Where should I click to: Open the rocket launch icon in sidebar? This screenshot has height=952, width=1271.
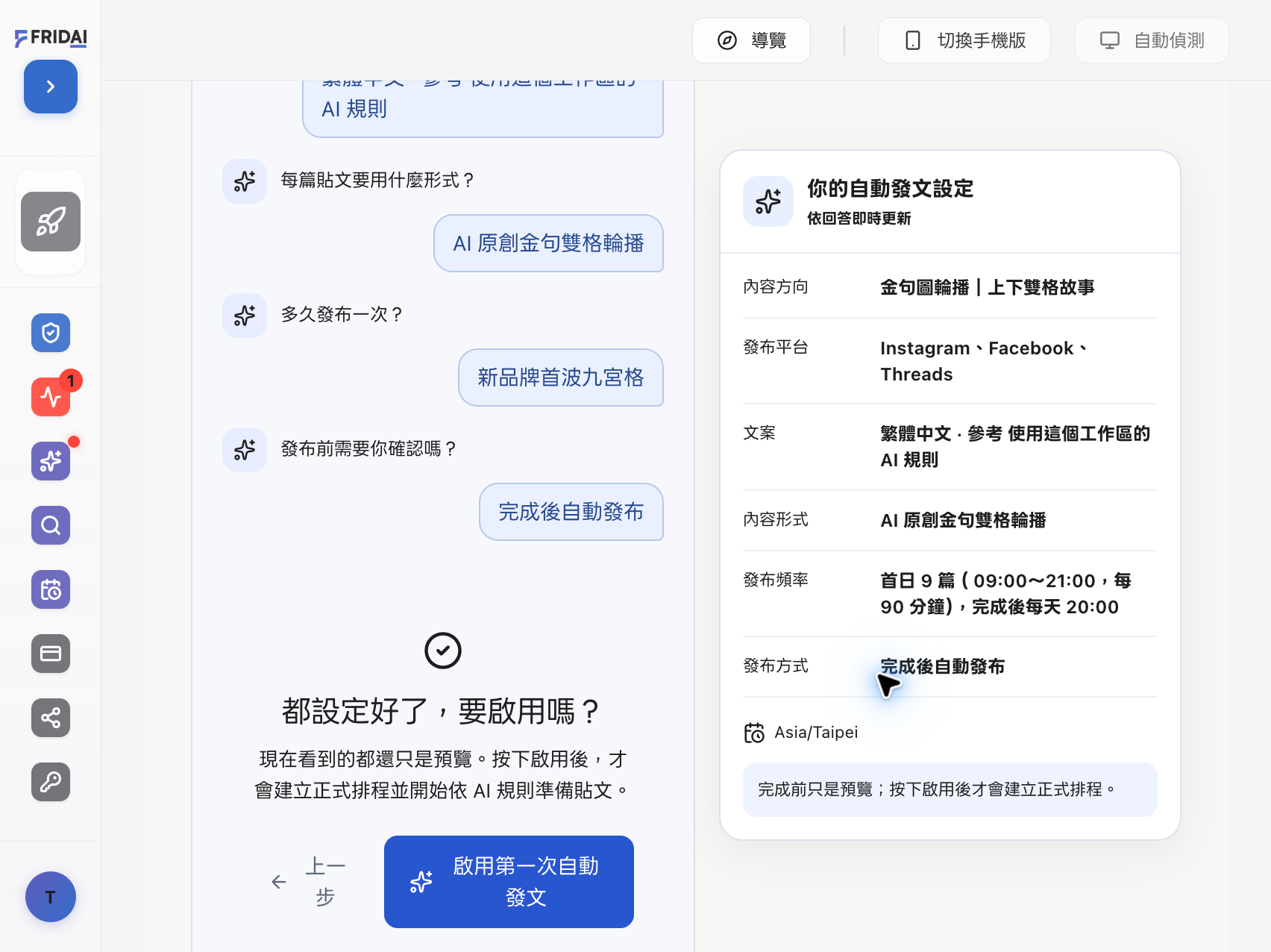click(x=51, y=222)
